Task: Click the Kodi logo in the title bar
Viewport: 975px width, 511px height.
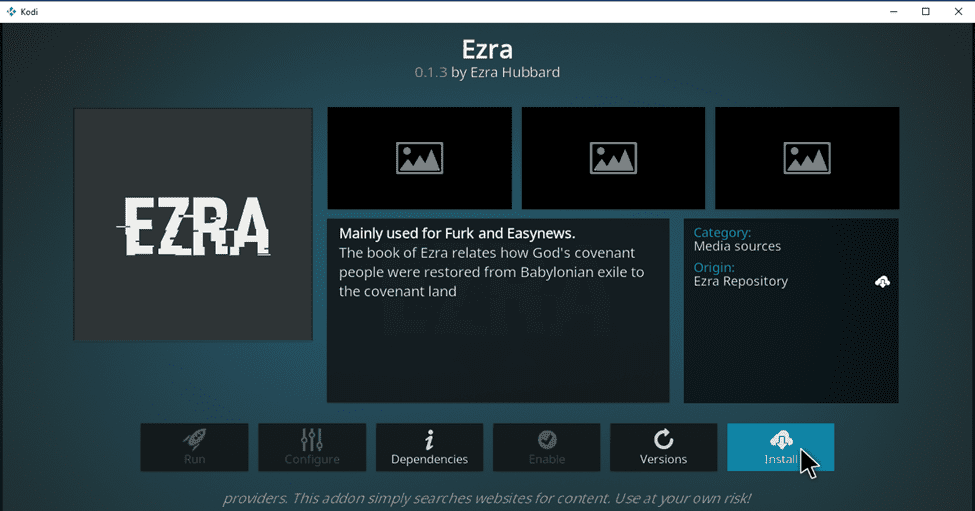Action: pos(11,11)
